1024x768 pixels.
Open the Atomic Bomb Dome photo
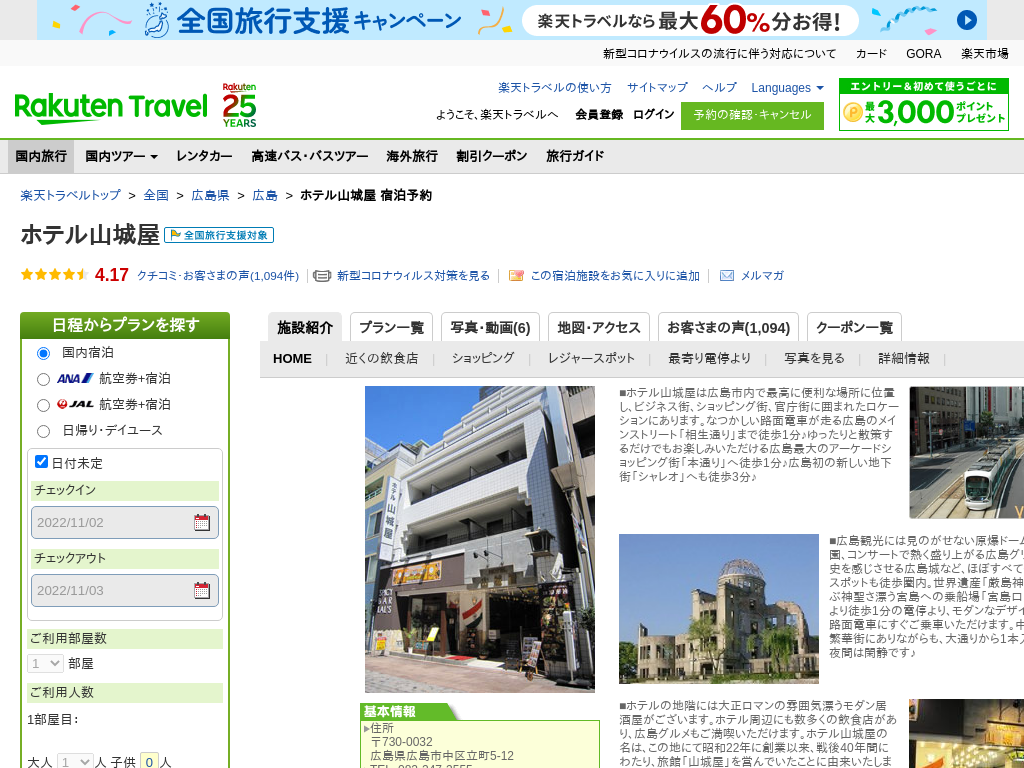(718, 609)
